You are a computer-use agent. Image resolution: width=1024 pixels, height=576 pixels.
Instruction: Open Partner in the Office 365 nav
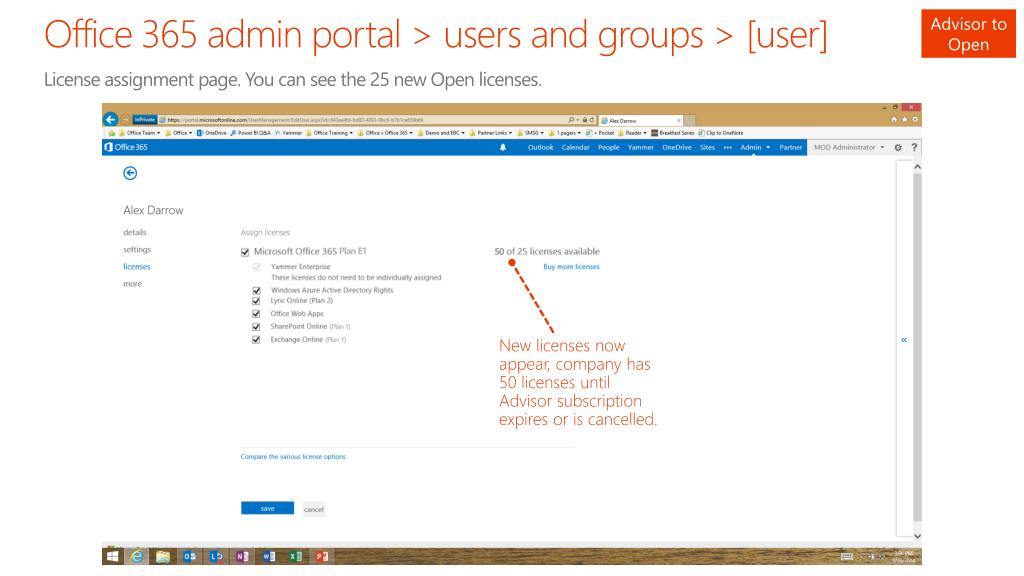[790, 148]
